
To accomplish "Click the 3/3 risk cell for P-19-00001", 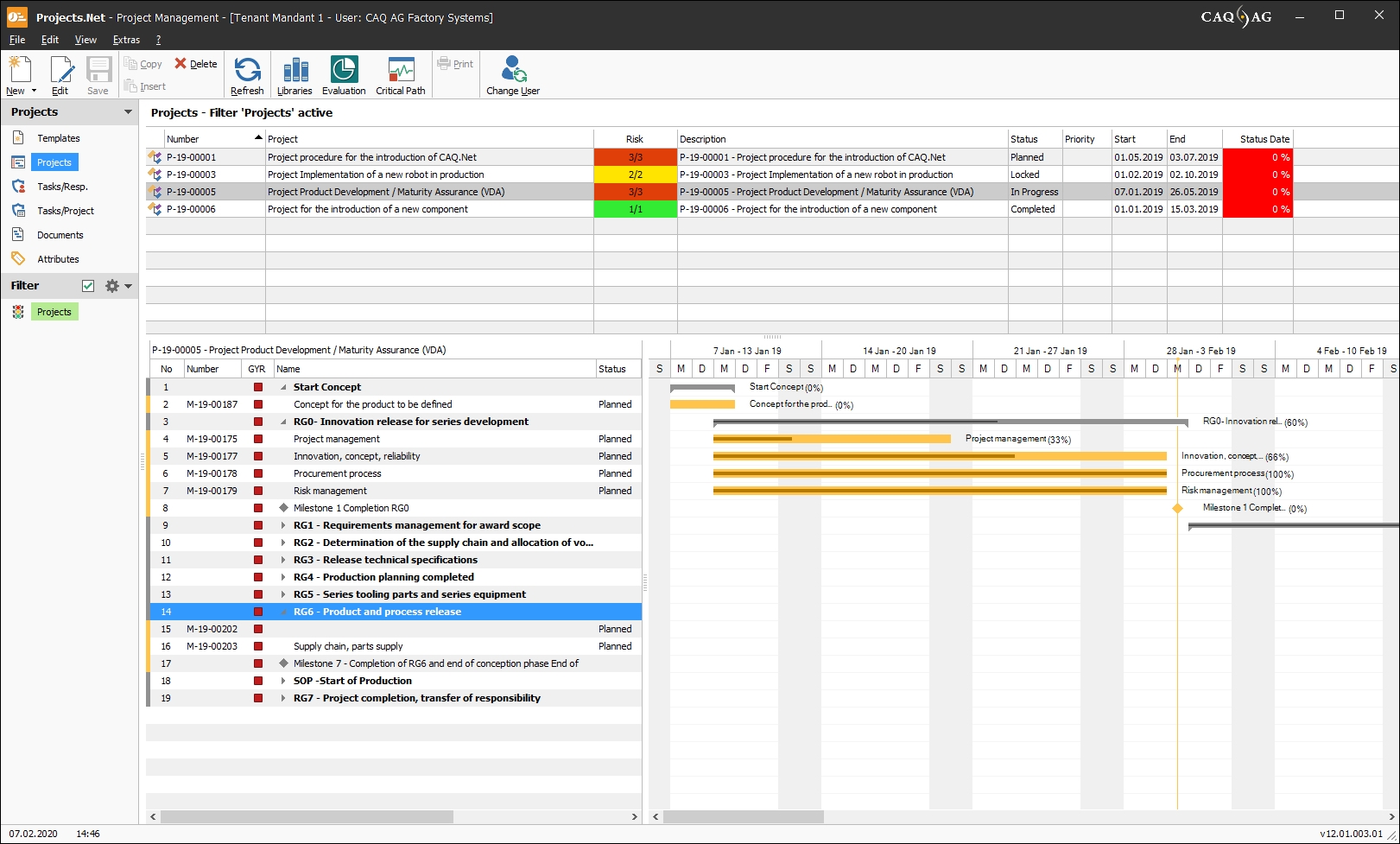I will [636, 157].
